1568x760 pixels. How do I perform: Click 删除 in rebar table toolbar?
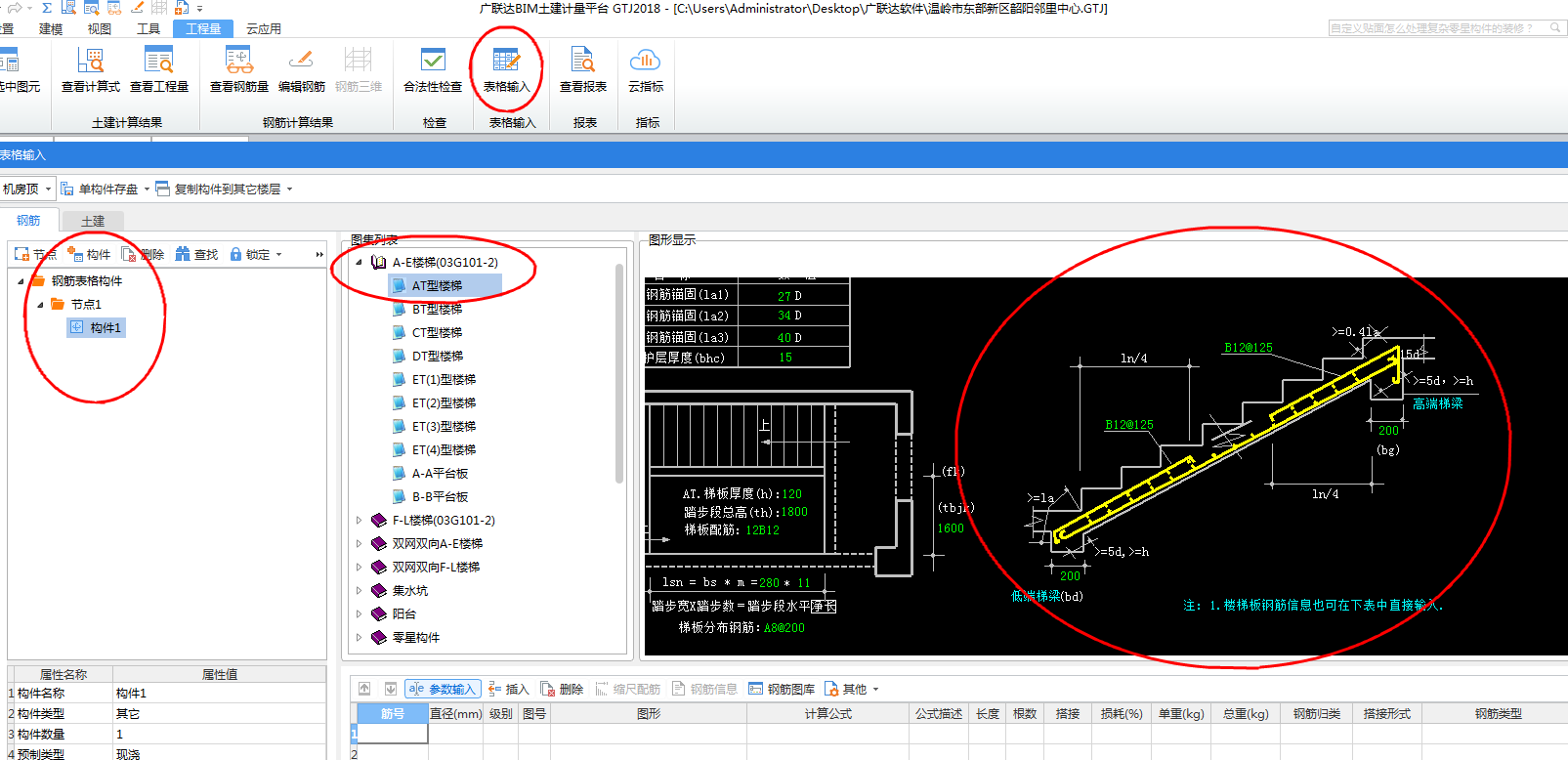pos(562,689)
